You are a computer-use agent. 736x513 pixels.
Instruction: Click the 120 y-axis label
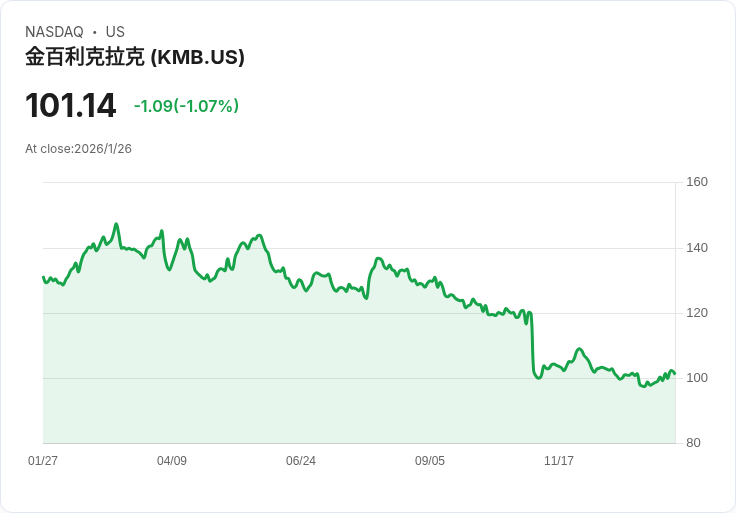[697, 313]
